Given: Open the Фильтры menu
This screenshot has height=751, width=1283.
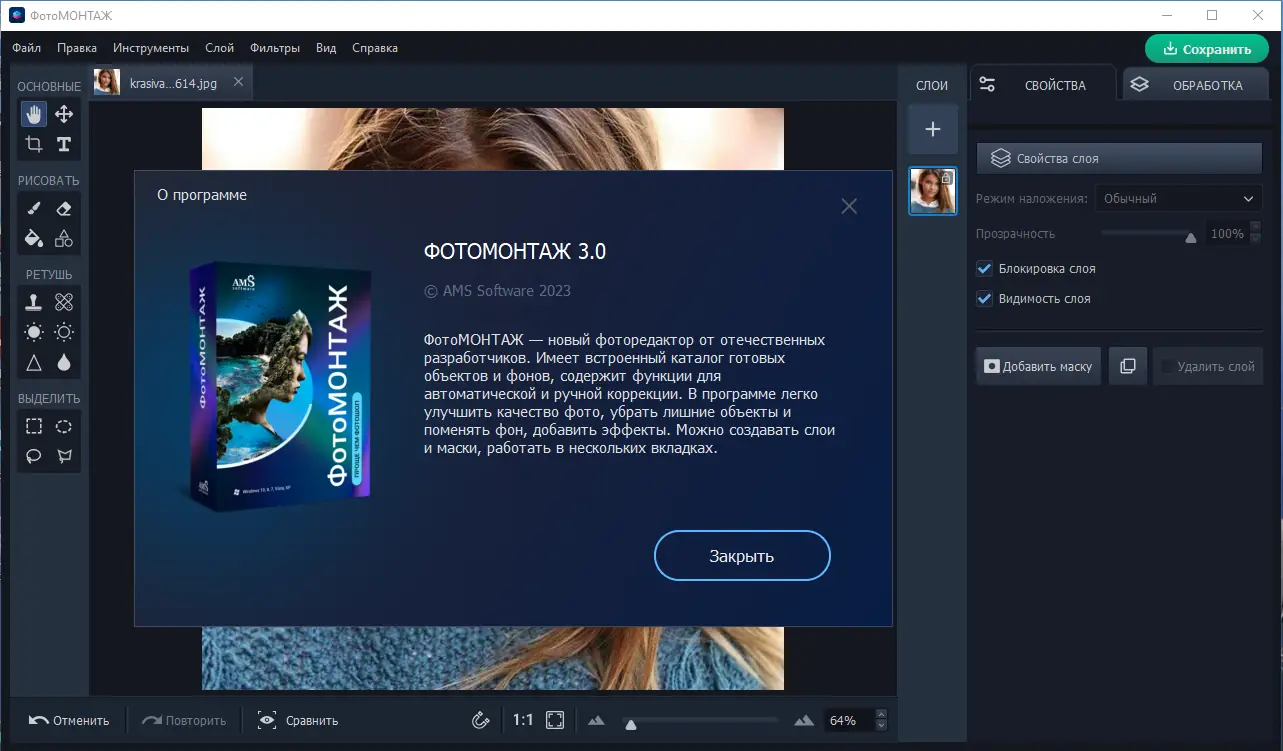Looking at the screenshot, I should click(x=274, y=47).
